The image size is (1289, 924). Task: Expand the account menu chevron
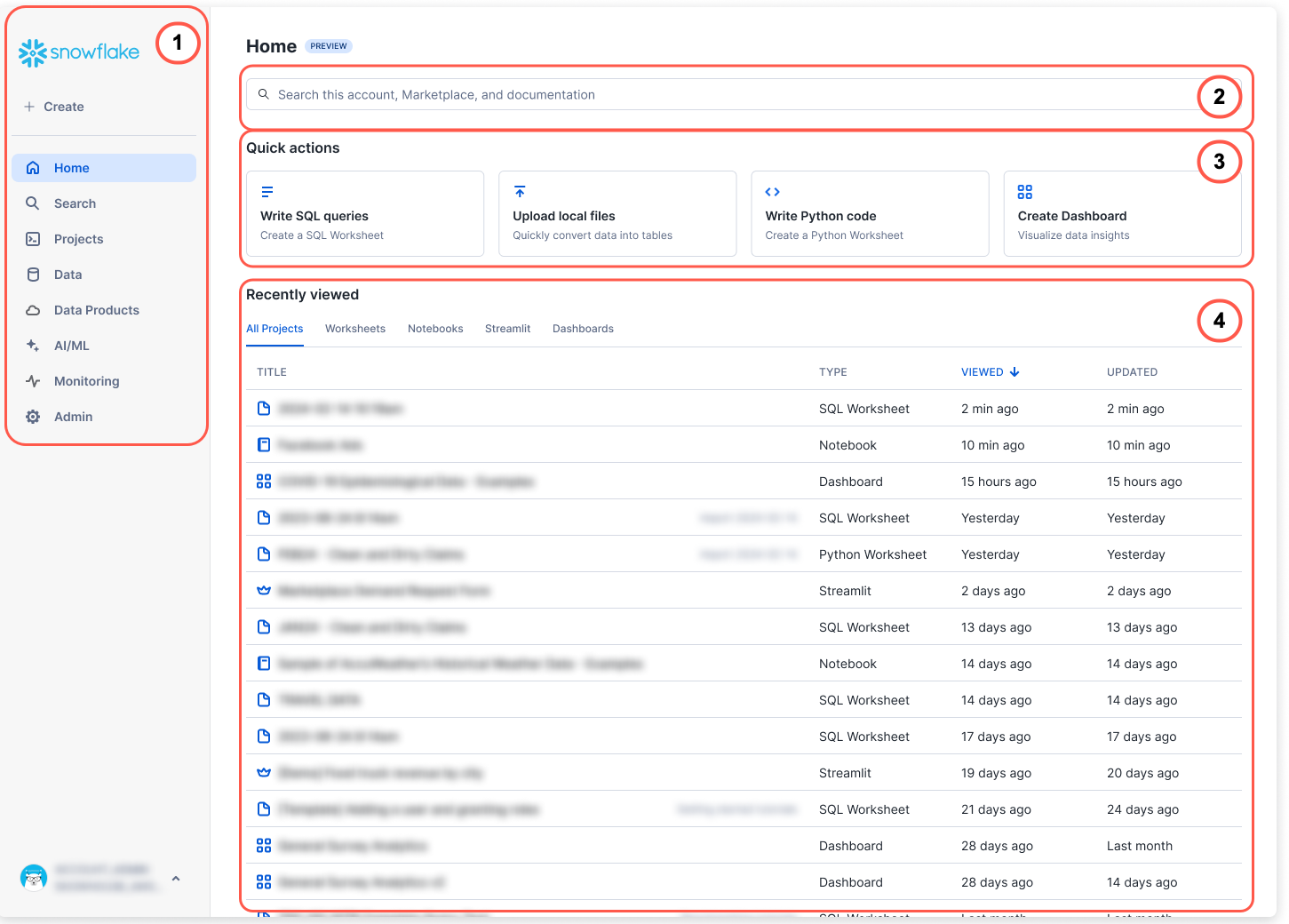[176, 879]
